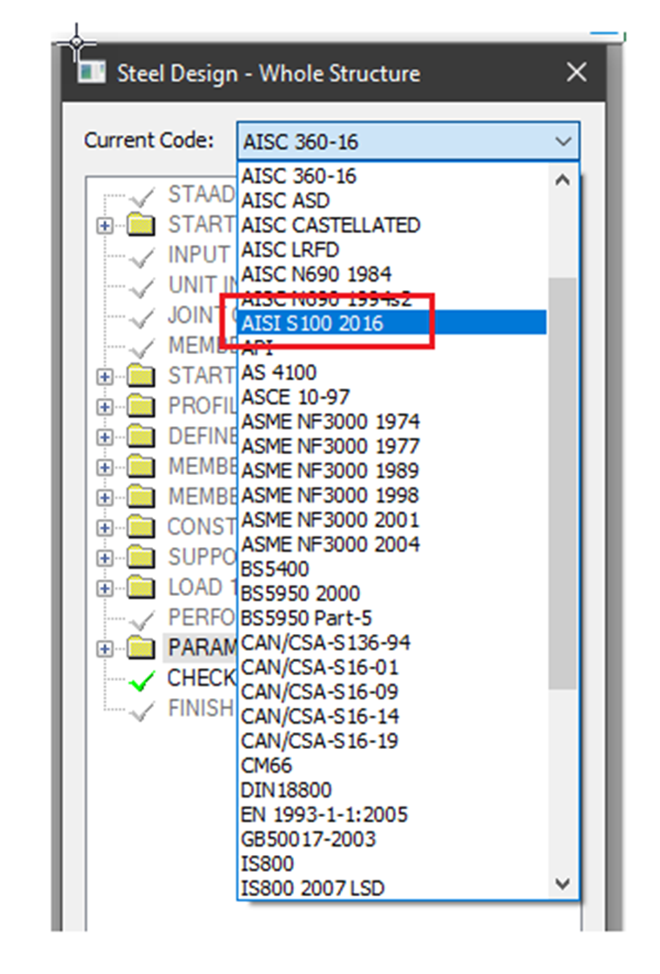Expand the LOAD tree node
This screenshot has height=974, width=660.
click(x=105, y=588)
